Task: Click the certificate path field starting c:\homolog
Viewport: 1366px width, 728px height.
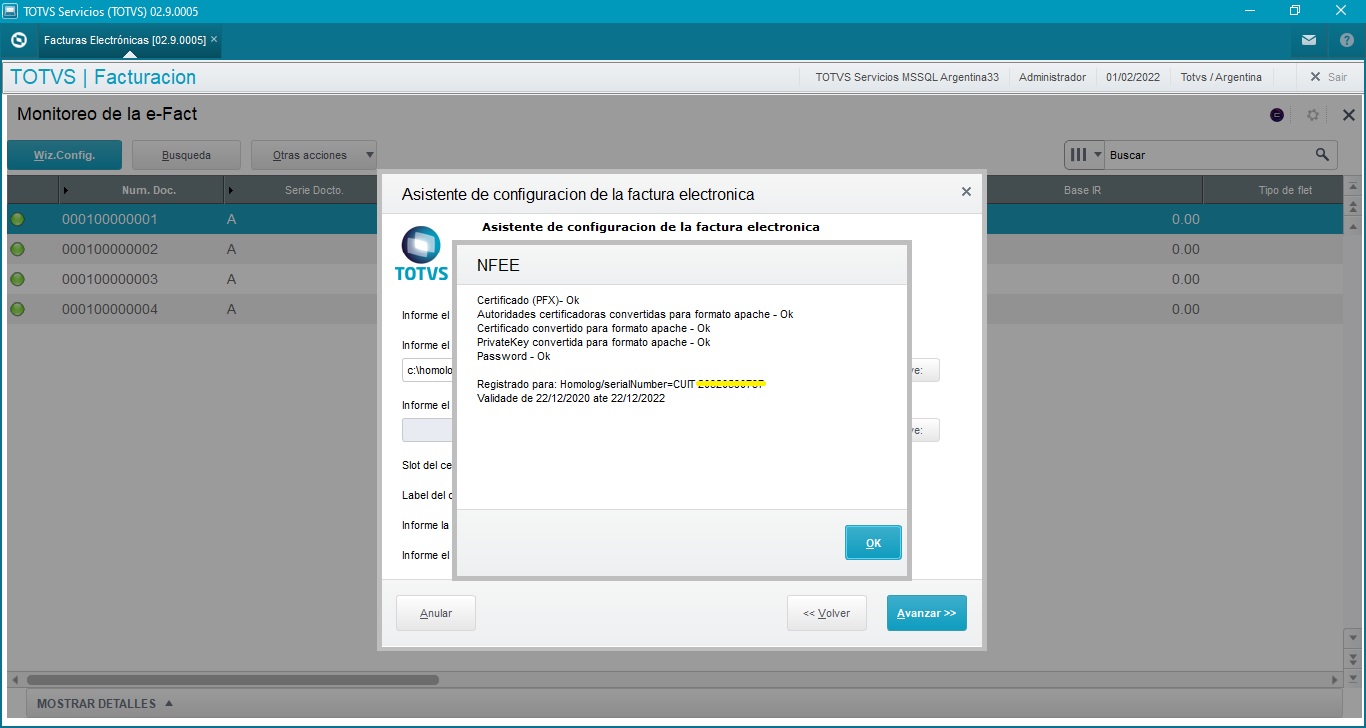Action: point(428,370)
